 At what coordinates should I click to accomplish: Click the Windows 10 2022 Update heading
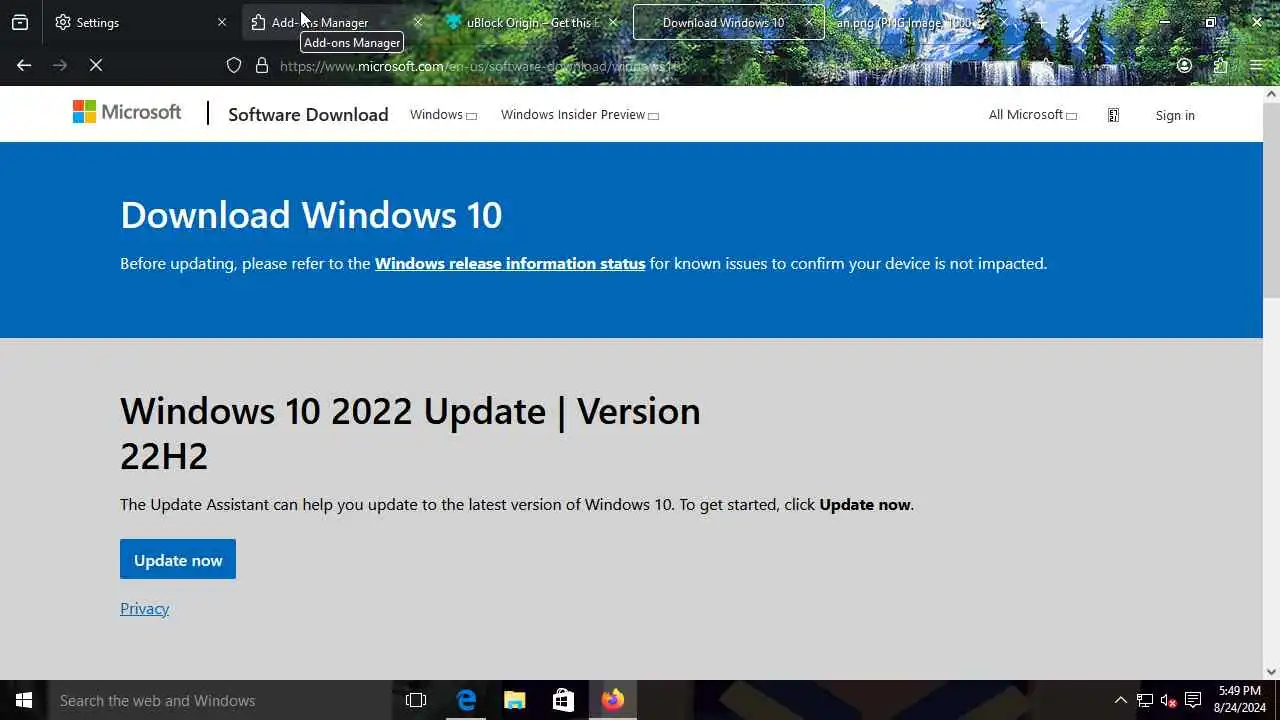[x=410, y=433]
